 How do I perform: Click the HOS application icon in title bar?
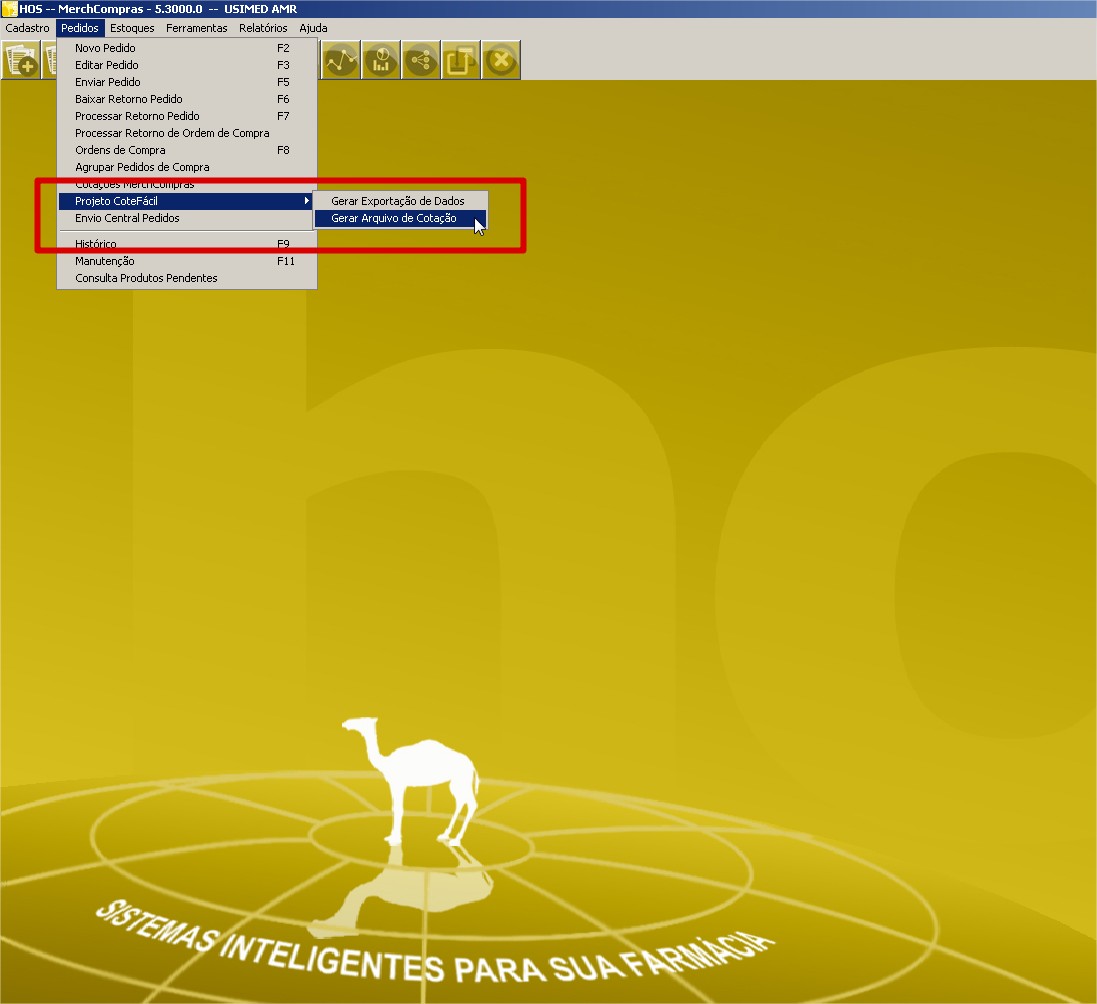click(9, 9)
